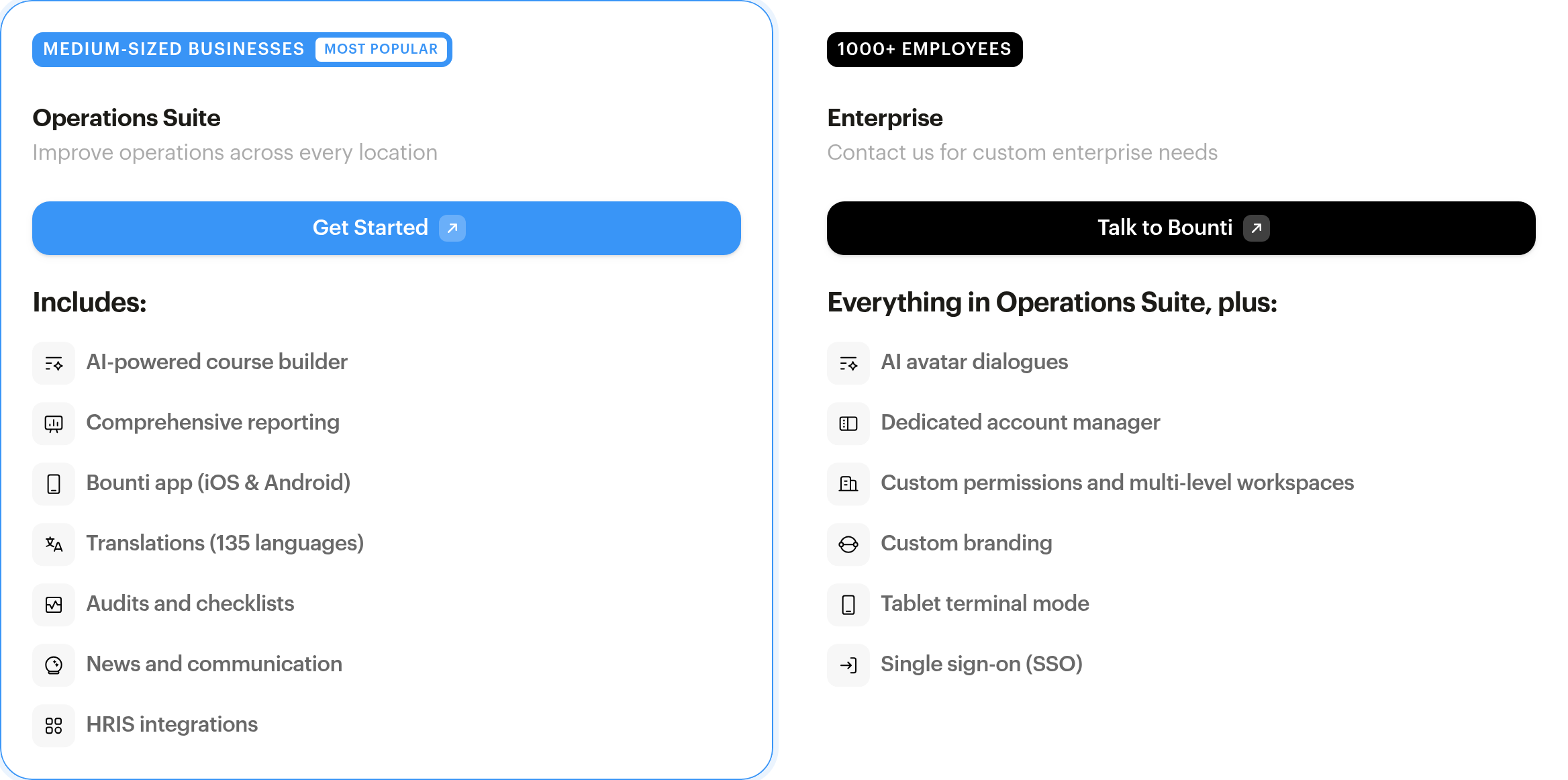Click the Bounti app phone icon
Viewport: 1568px width, 780px height.
tap(54, 484)
